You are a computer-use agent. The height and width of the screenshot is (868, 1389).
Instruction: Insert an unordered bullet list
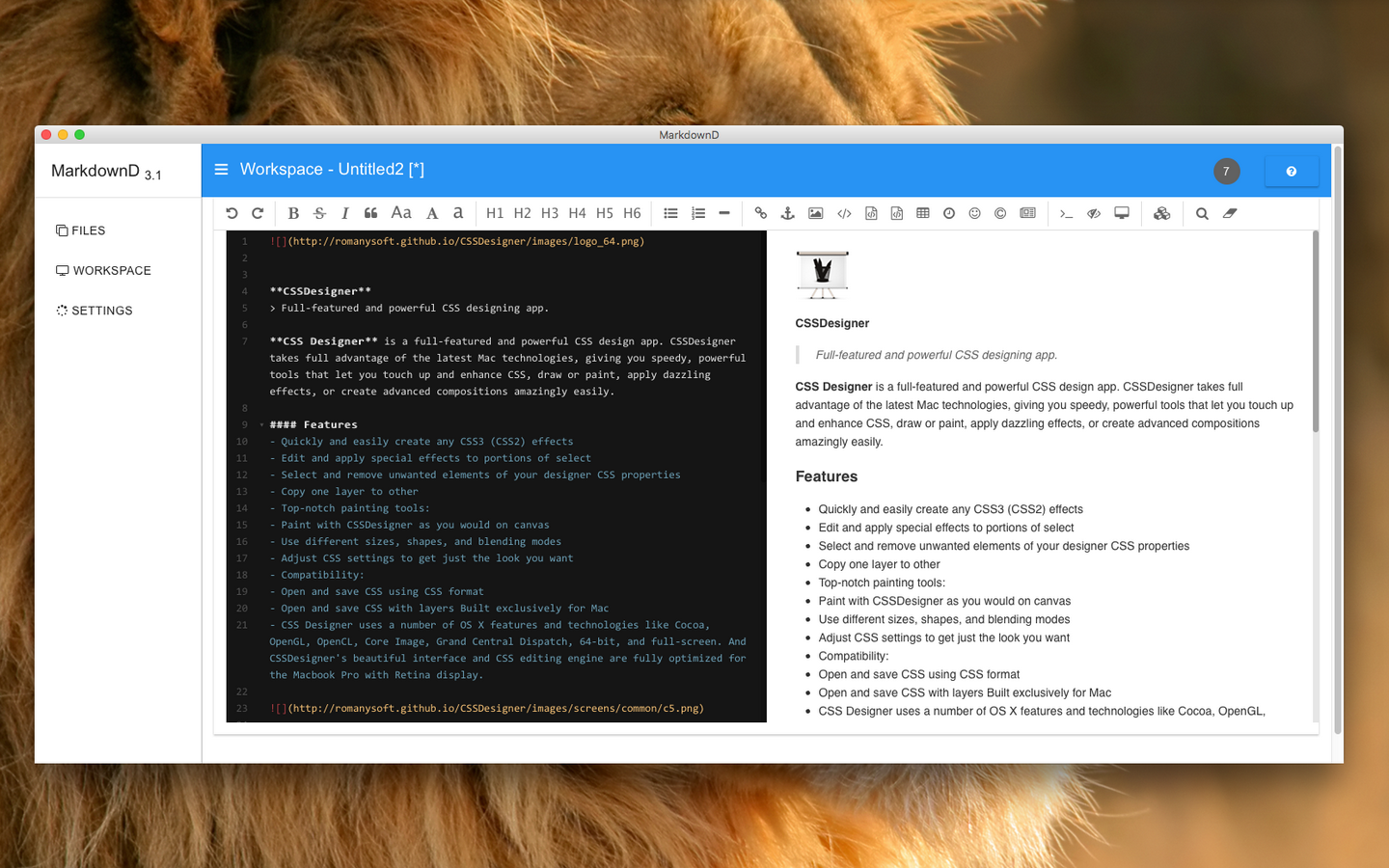[x=670, y=213]
